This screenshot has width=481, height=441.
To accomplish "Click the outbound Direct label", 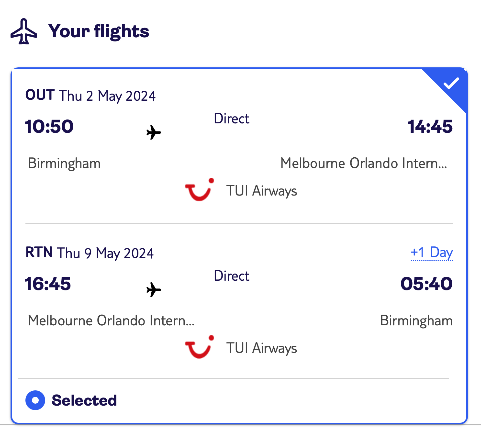I will point(232,119).
